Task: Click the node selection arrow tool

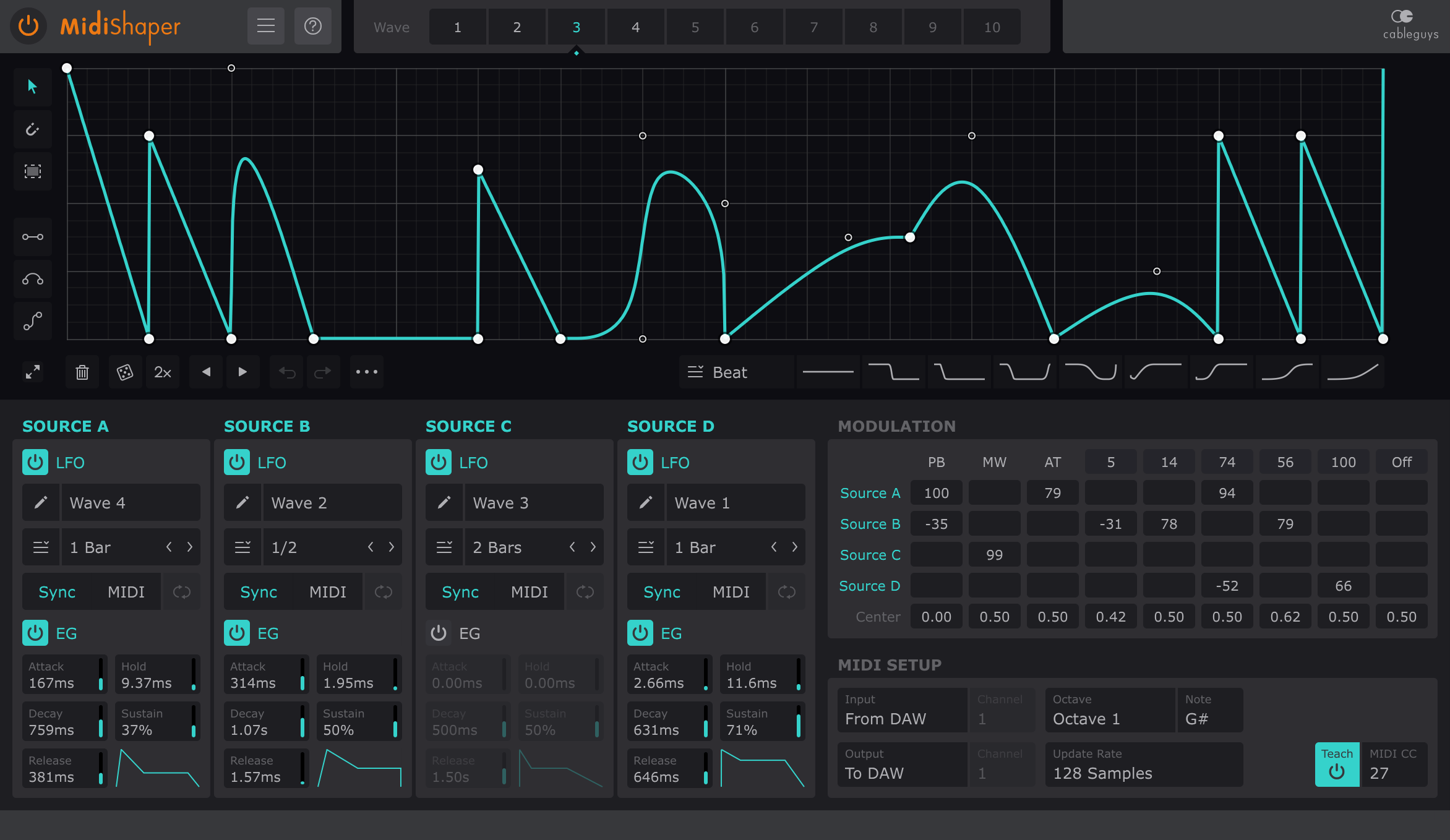Action: (30, 89)
